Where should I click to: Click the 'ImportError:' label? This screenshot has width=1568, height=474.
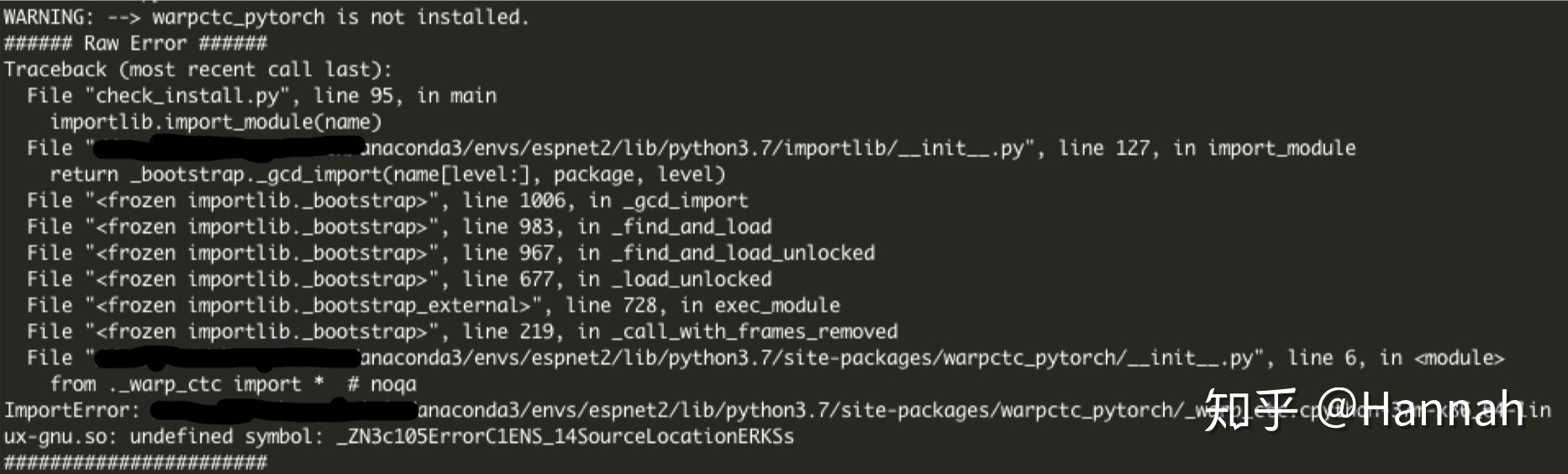coord(72,410)
